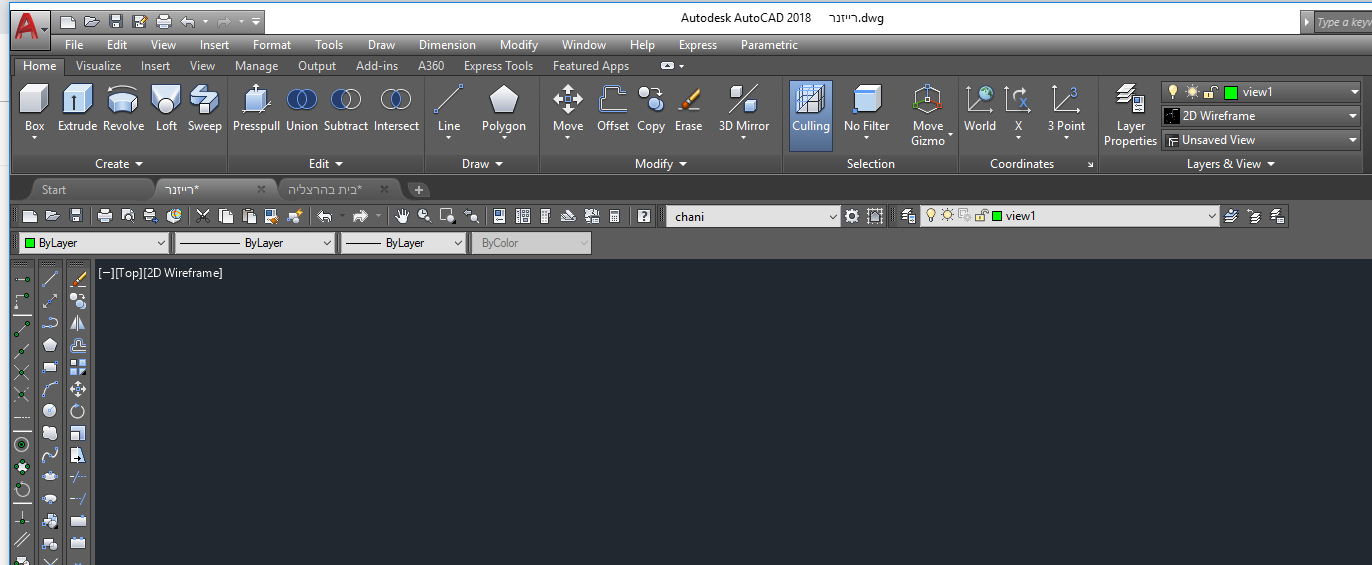Click the Cut scissors icon in toolbar
The width and height of the screenshot is (1372, 565).
pos(203,215)
